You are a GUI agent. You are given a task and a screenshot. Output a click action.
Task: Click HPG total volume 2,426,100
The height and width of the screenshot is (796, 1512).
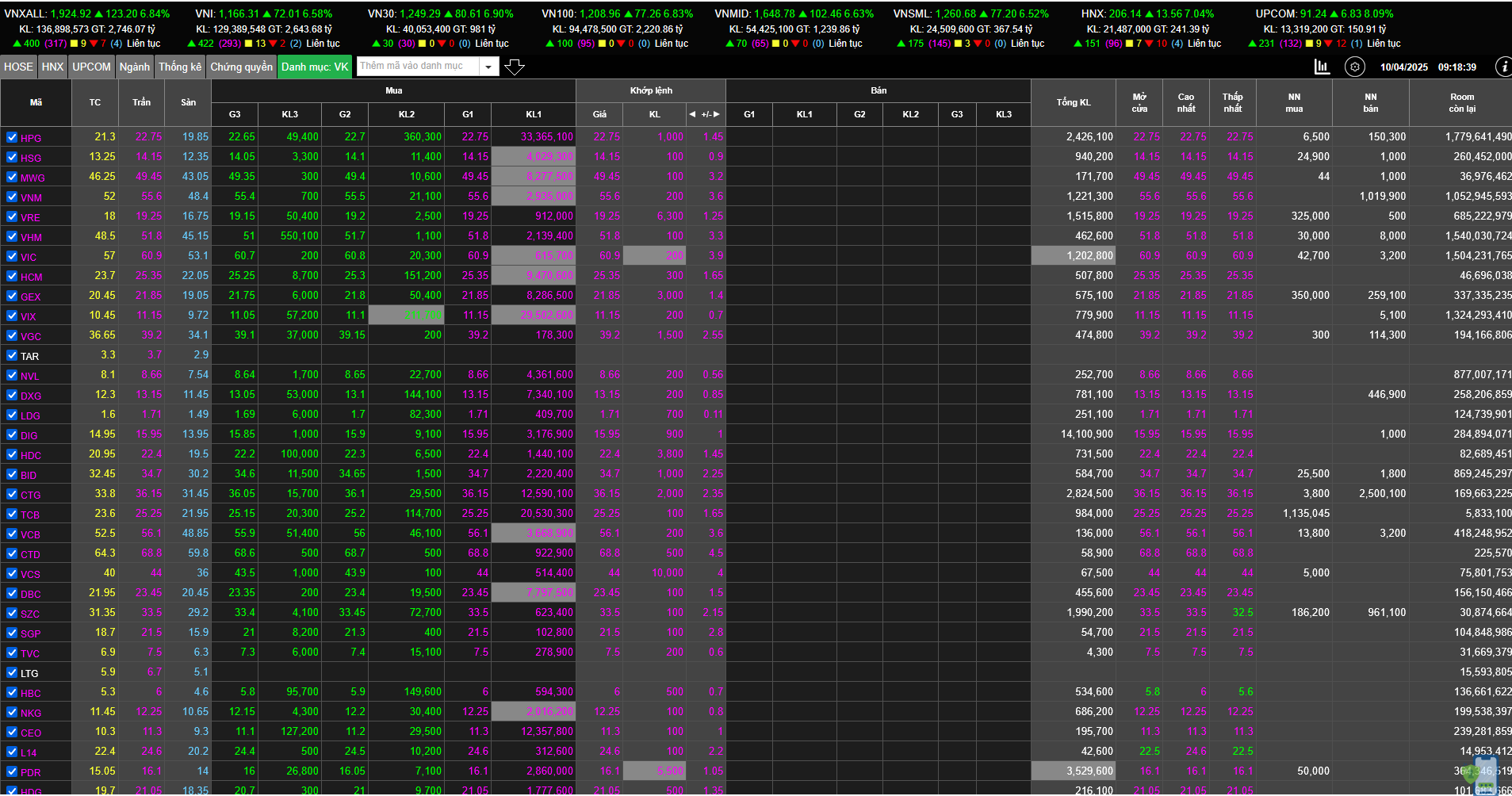point(1089,137)
